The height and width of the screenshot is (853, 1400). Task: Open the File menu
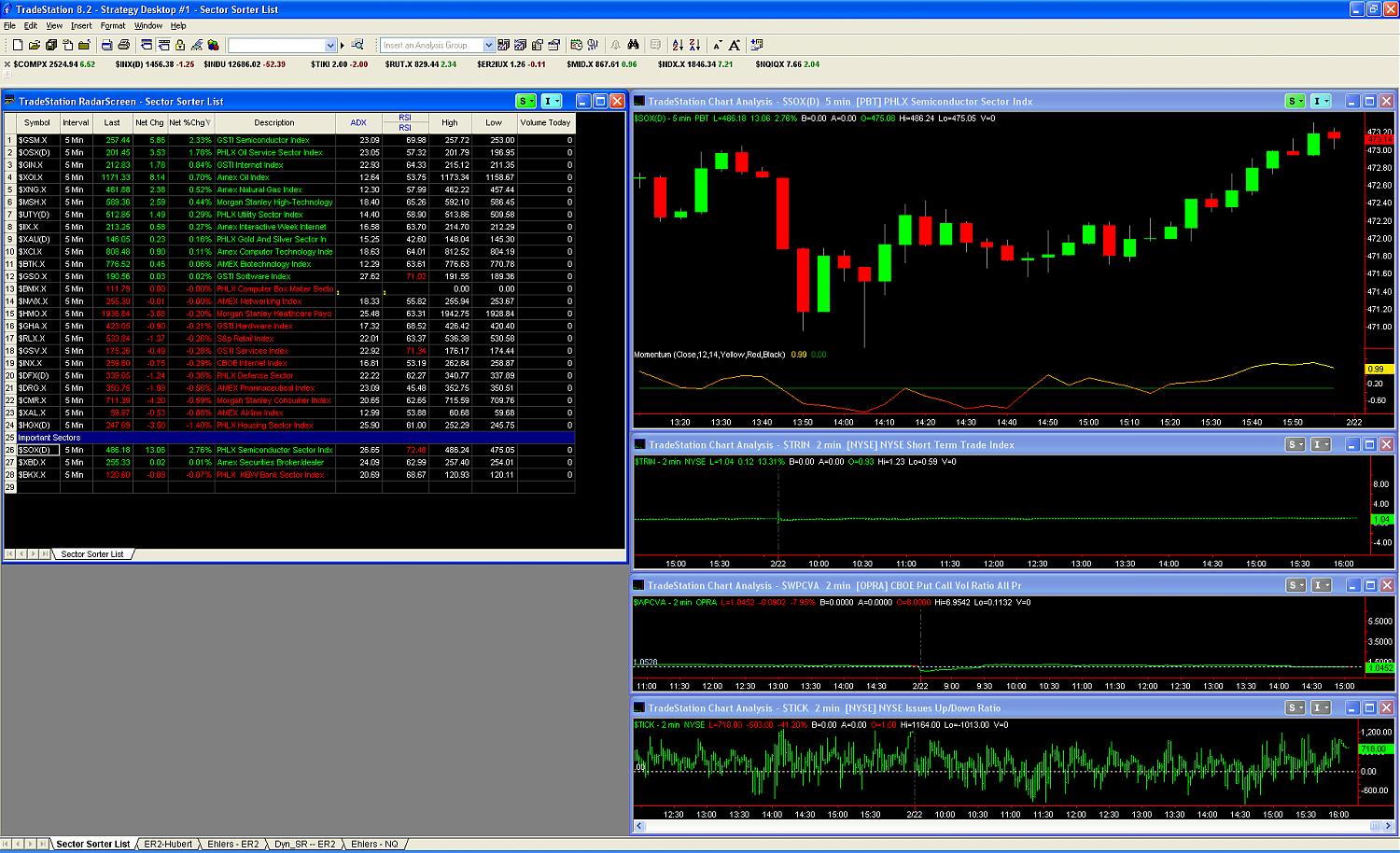point(9,26)
